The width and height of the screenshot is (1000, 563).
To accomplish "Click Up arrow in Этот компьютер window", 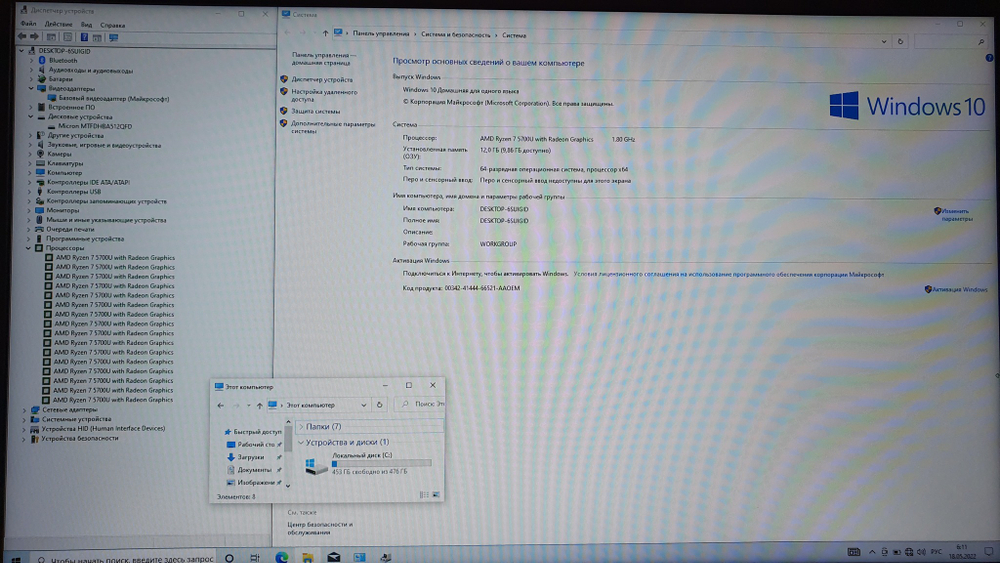I will point(260,406).
